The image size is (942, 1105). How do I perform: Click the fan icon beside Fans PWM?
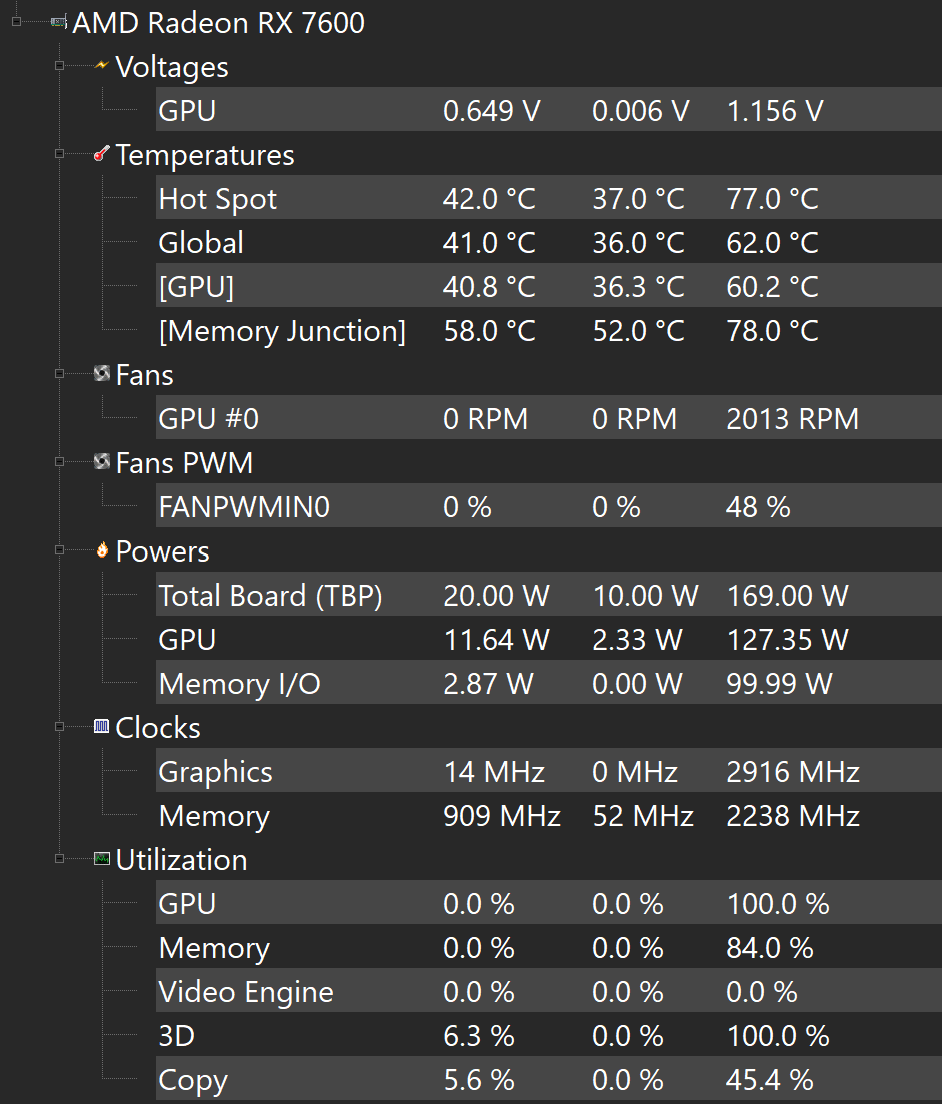pyautogui.click(x=101, y=463)
